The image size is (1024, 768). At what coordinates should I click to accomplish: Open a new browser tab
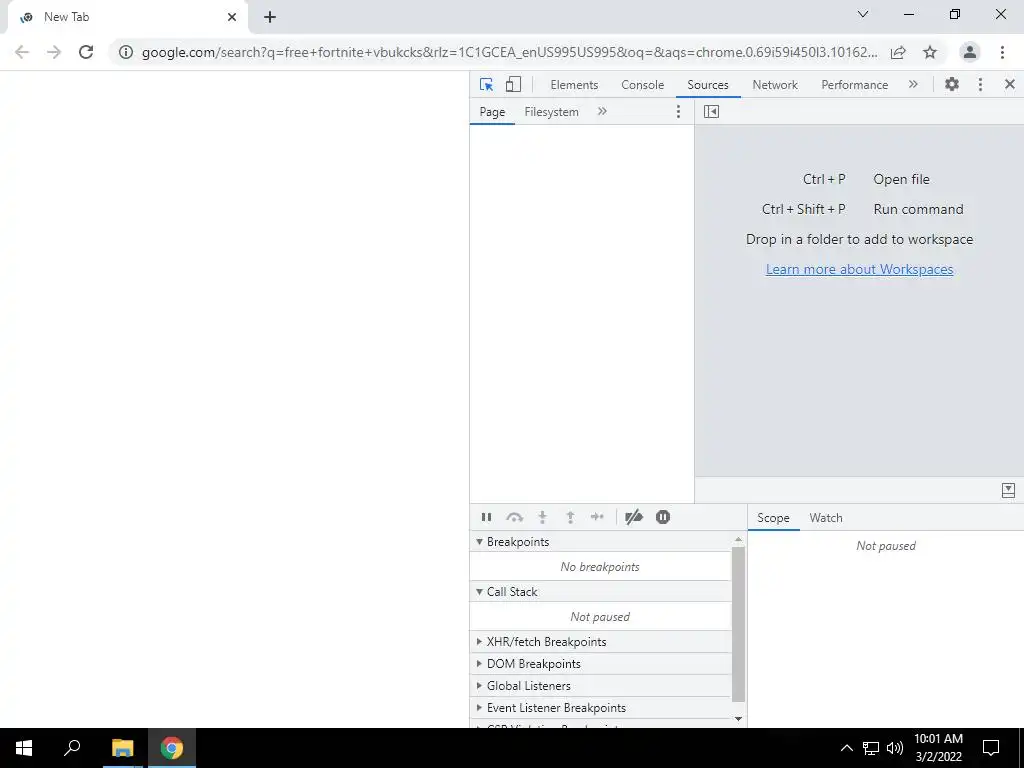(270, 17)
